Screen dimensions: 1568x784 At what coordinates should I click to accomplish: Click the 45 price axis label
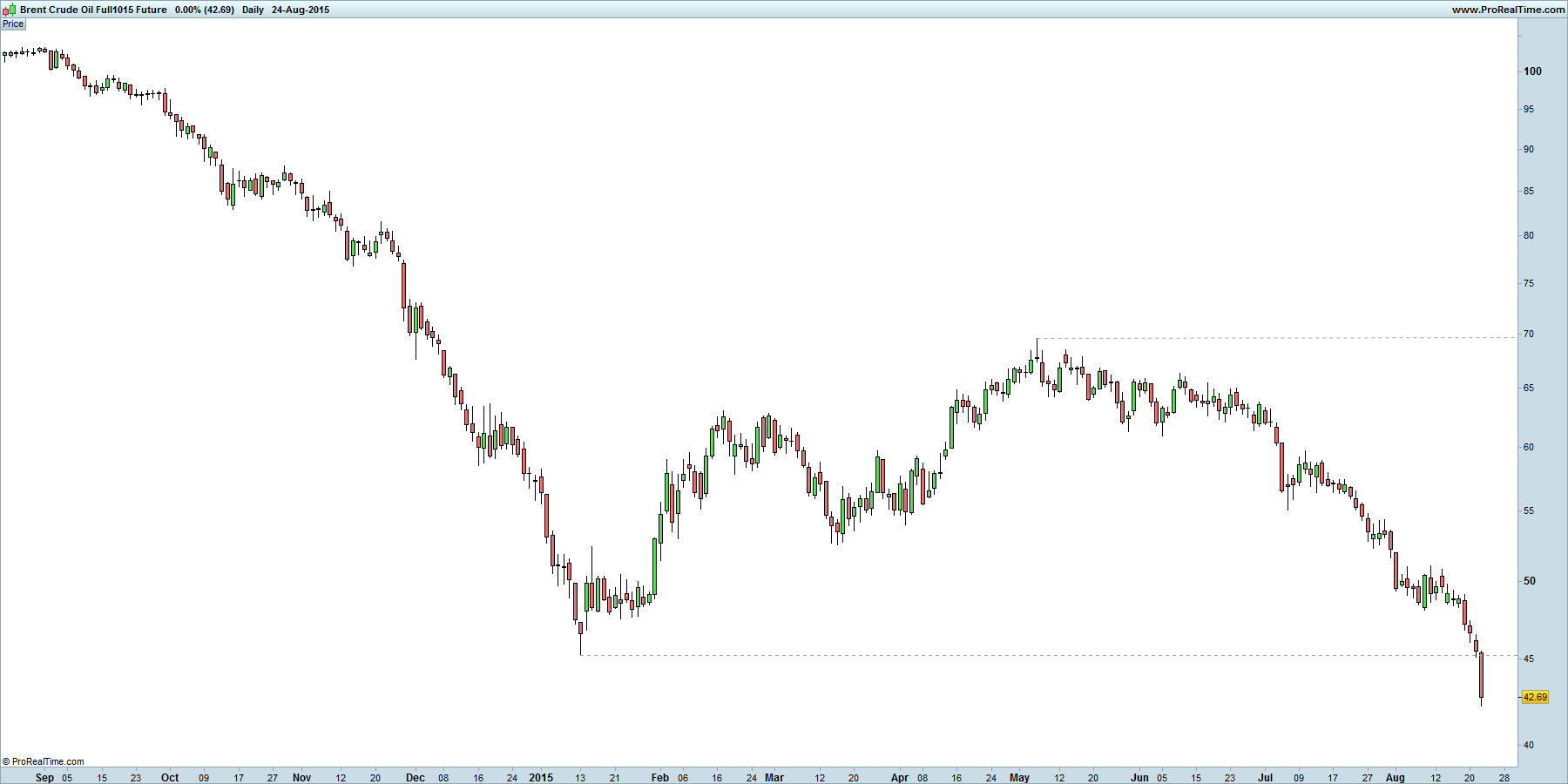pos(1529,659)
